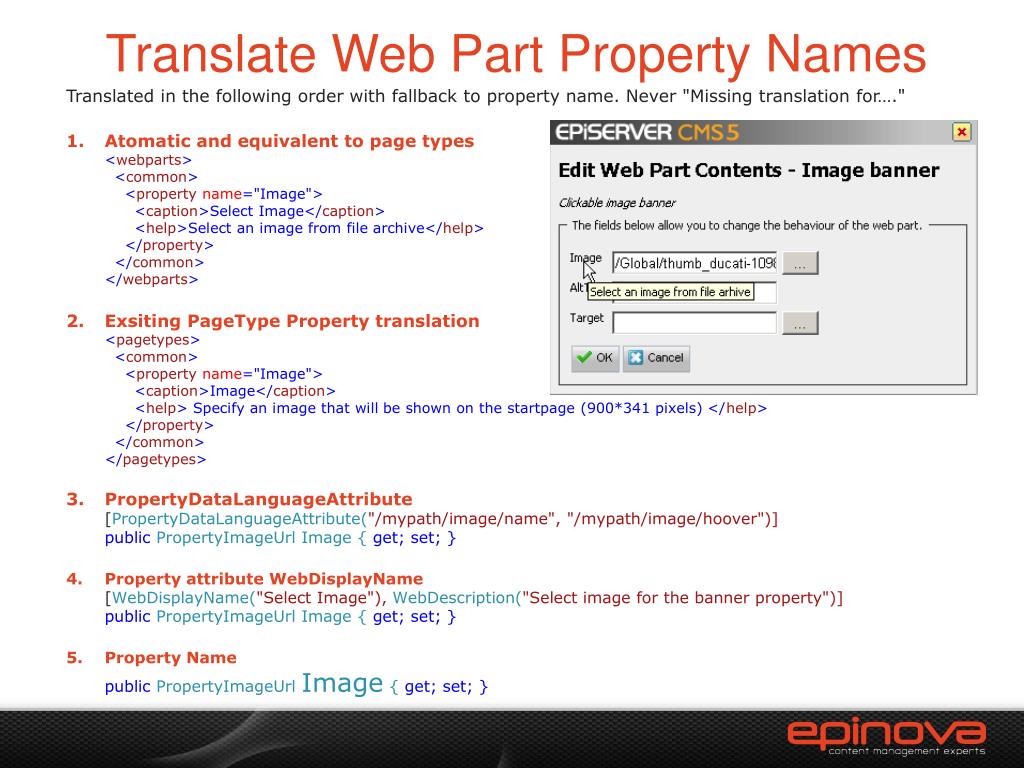
Task: Click the '/mypath/image/name' attribute line
Action: (x=441, y=519)
